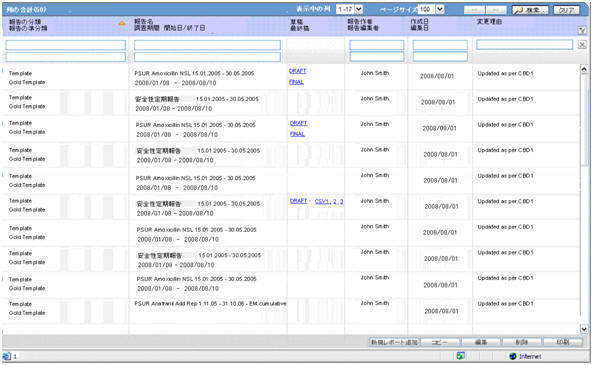
Task: Open the DRAFT link beside CSV1
Action: coord(298,201)
